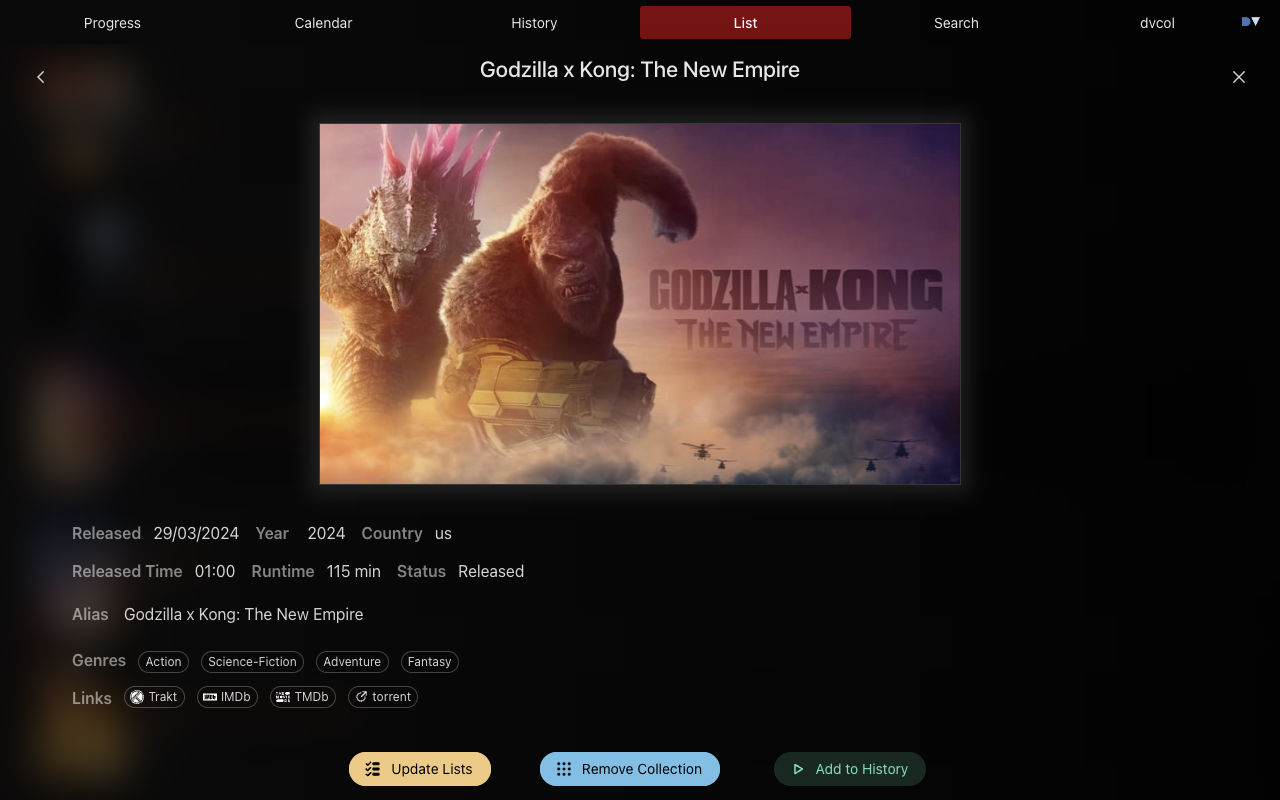Close the movie details overlay

pyautogui.click(x=1239, y=77)
